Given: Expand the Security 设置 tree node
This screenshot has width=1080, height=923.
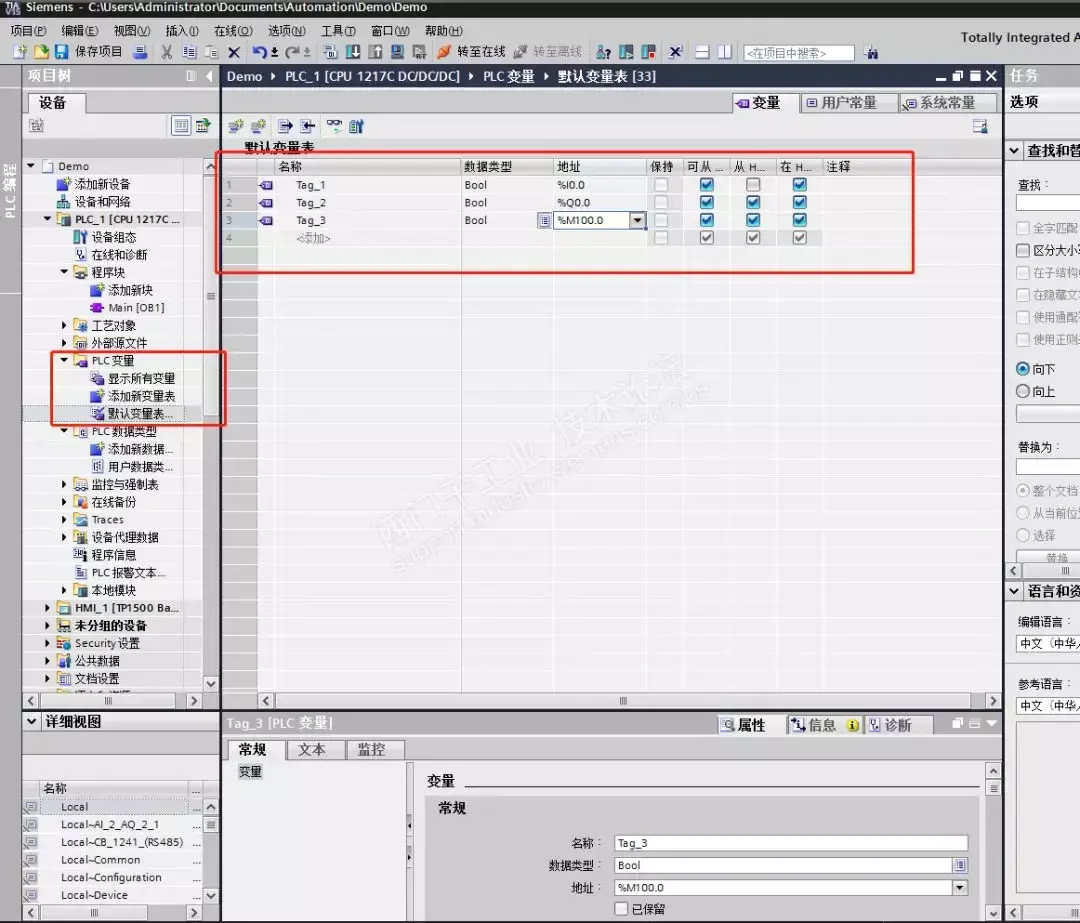Looking at the screenshot, I should pyautogui.click(x=48, y=643).
